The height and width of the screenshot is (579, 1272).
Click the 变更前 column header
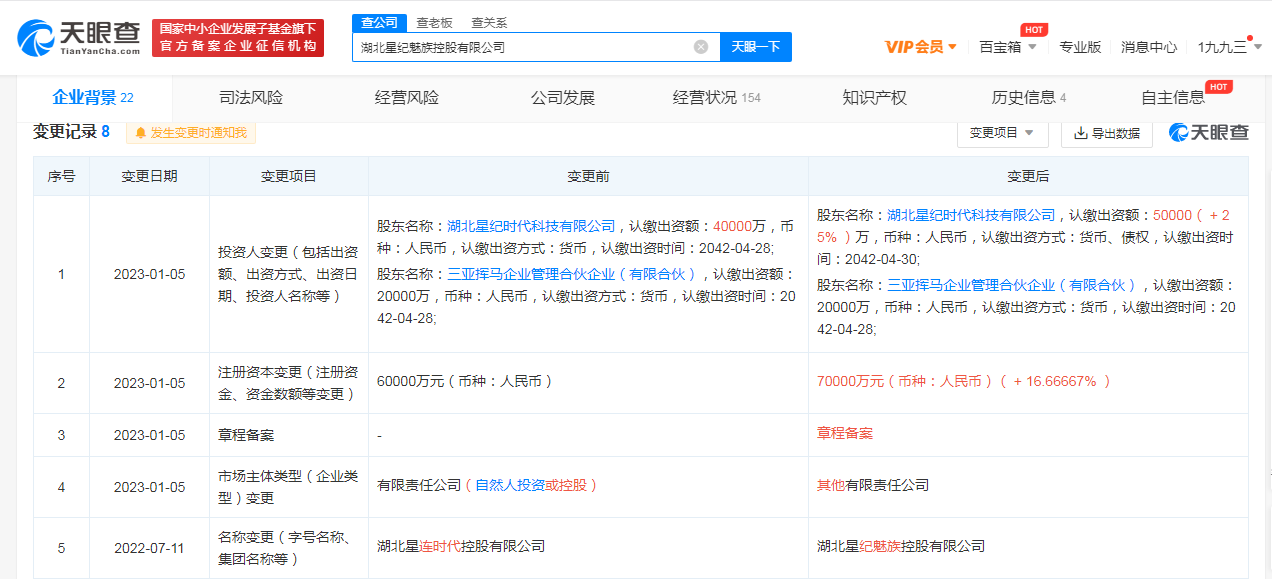click(589, 176)
